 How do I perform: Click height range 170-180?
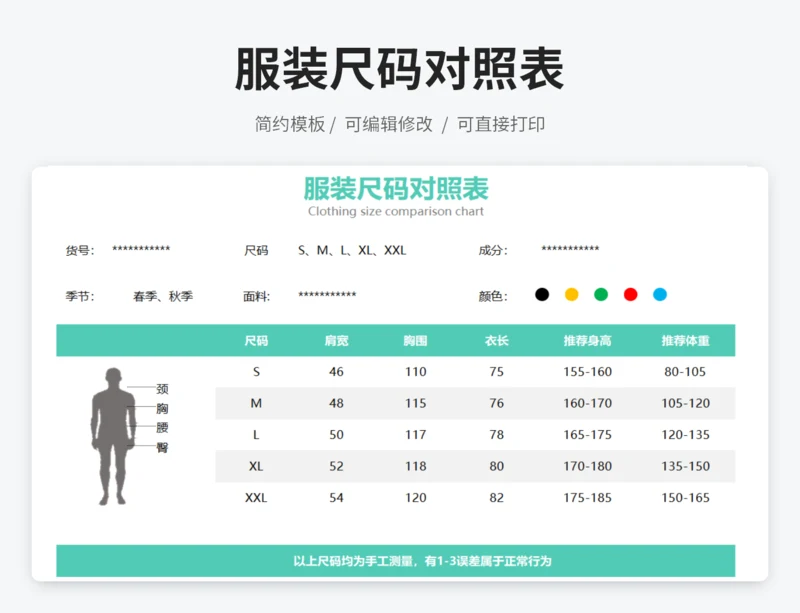tap(588, 466)
